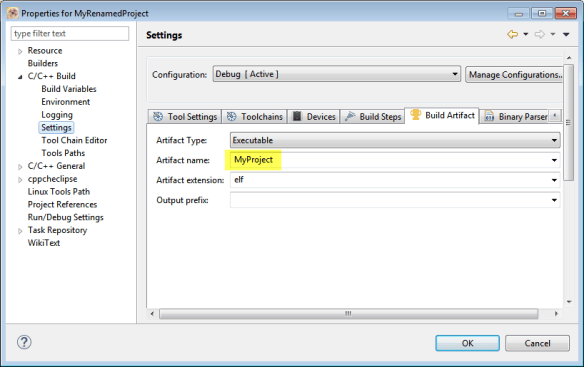Open the Artifact name dropdown arrow

(554, 160)
